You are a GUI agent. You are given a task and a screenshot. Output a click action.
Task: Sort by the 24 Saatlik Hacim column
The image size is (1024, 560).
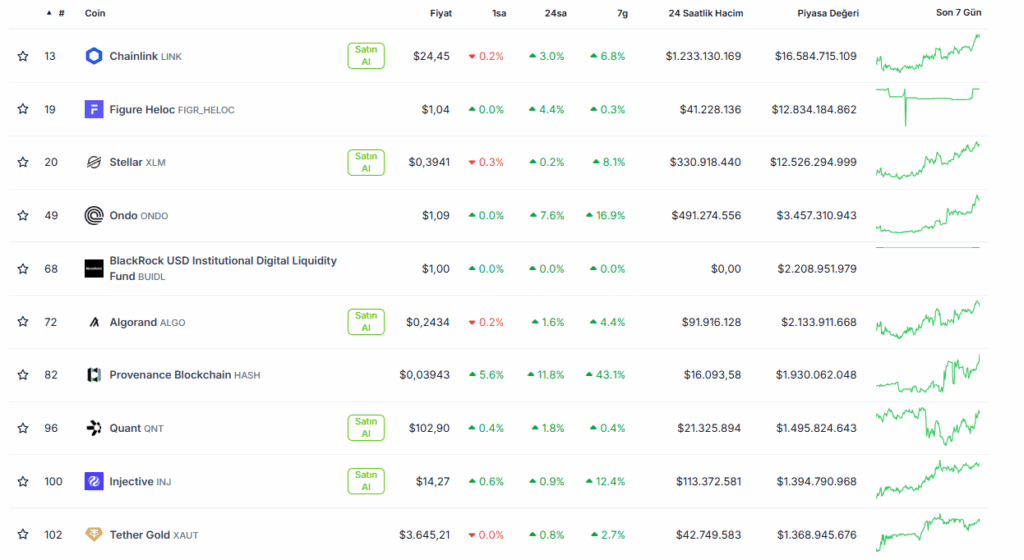(705, 13)
